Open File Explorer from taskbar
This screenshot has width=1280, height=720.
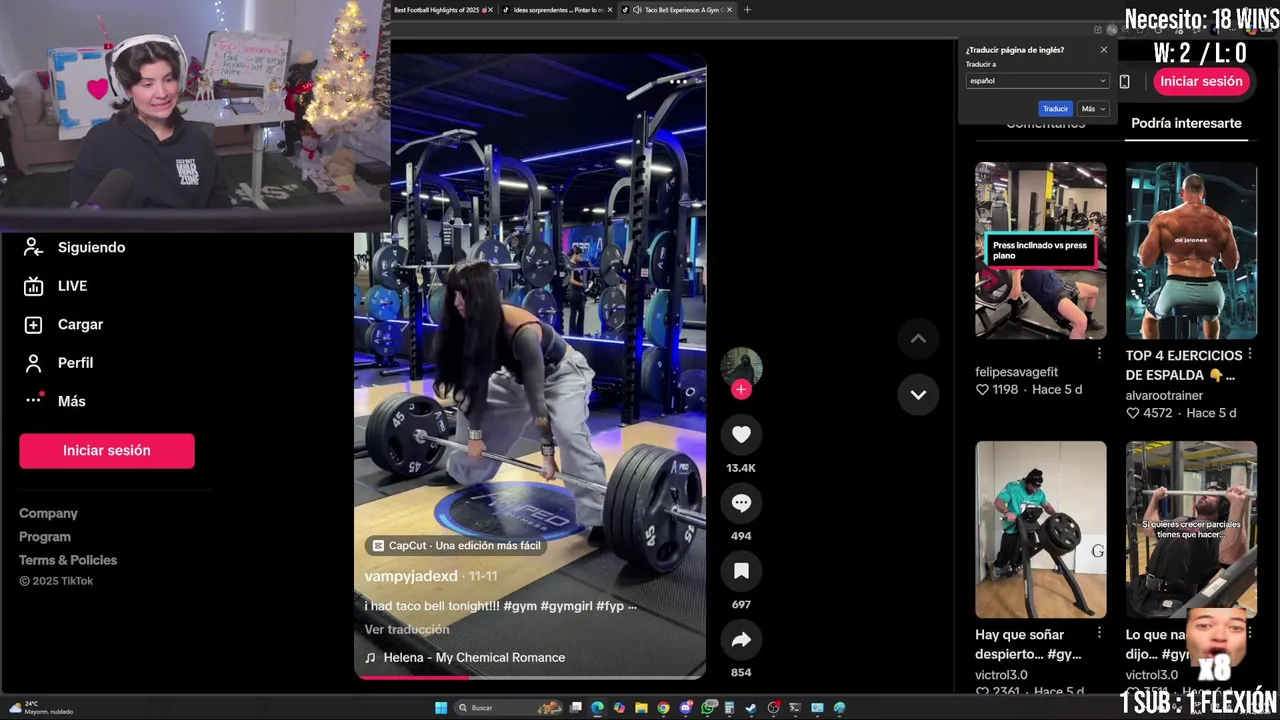pos(641,708)
